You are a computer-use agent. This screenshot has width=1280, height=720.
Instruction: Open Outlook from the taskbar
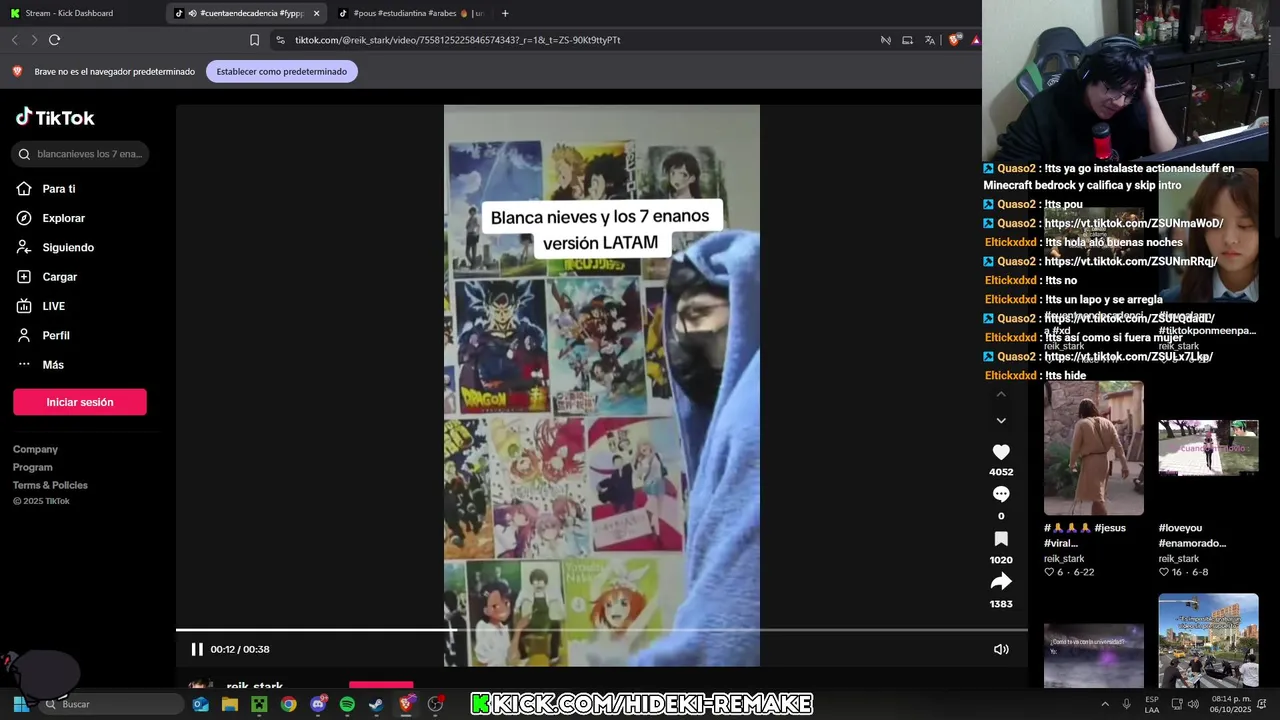[201, 704]
